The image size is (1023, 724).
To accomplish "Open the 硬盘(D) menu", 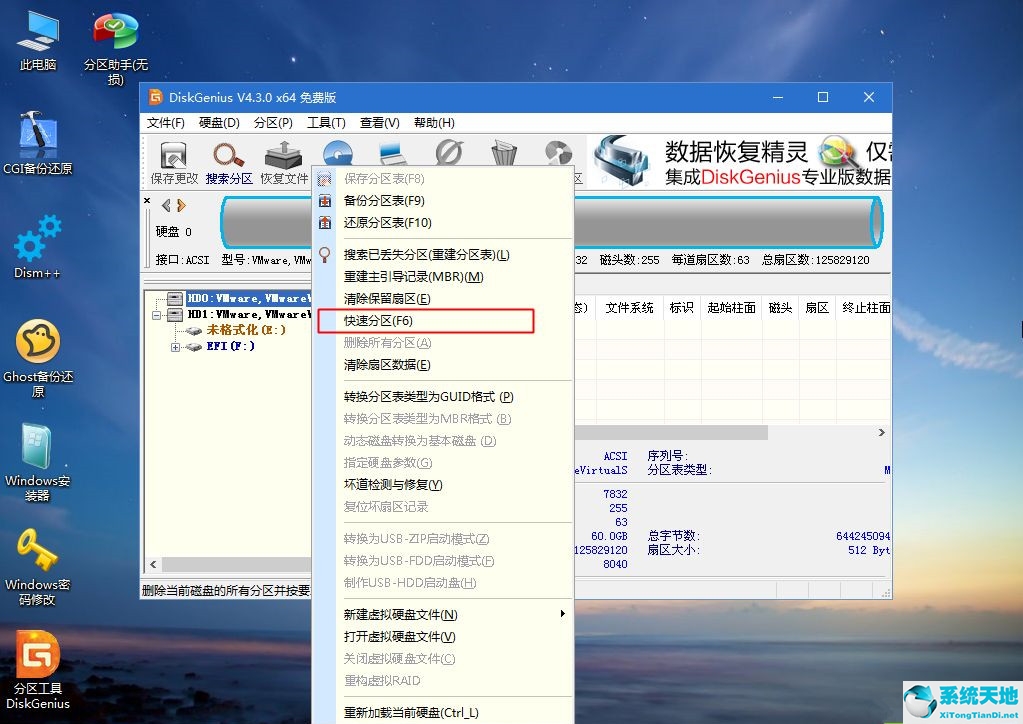I will coord(219,122).
